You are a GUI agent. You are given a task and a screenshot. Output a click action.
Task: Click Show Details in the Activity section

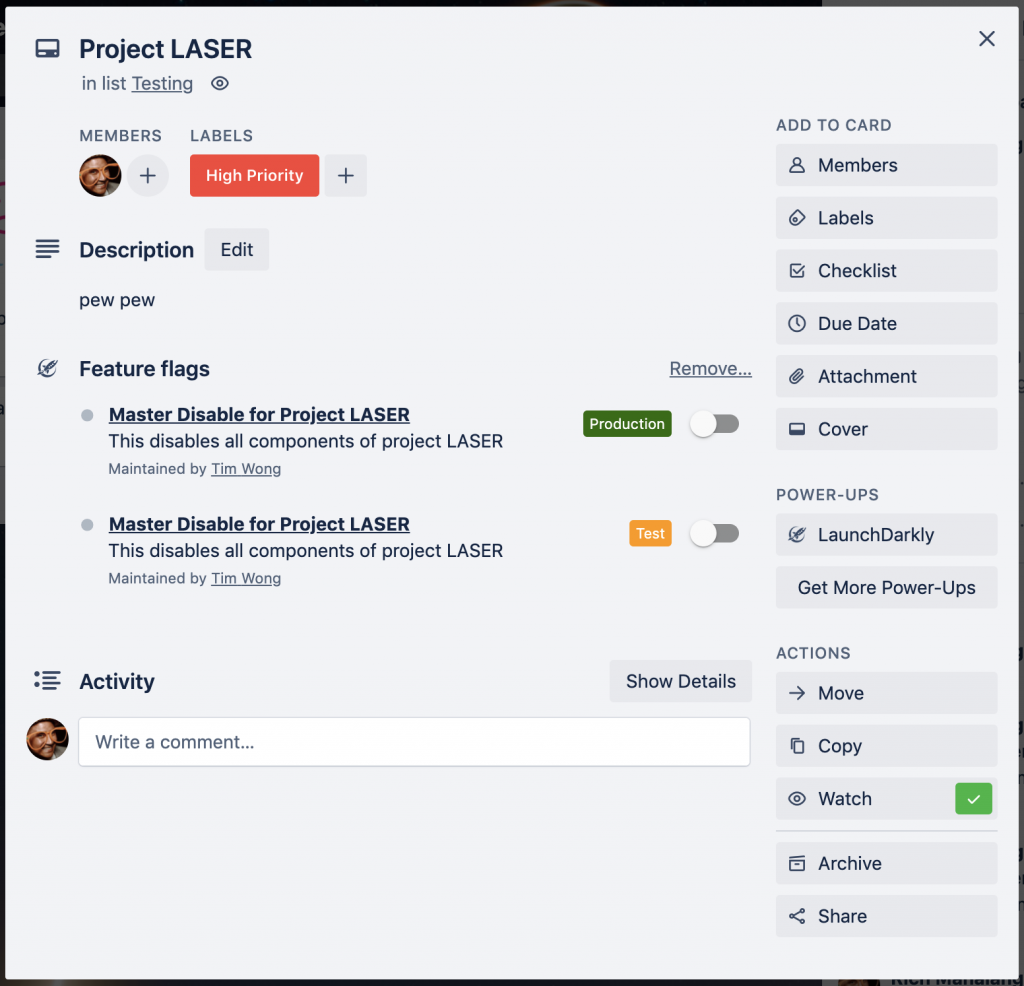pos(680,681)
